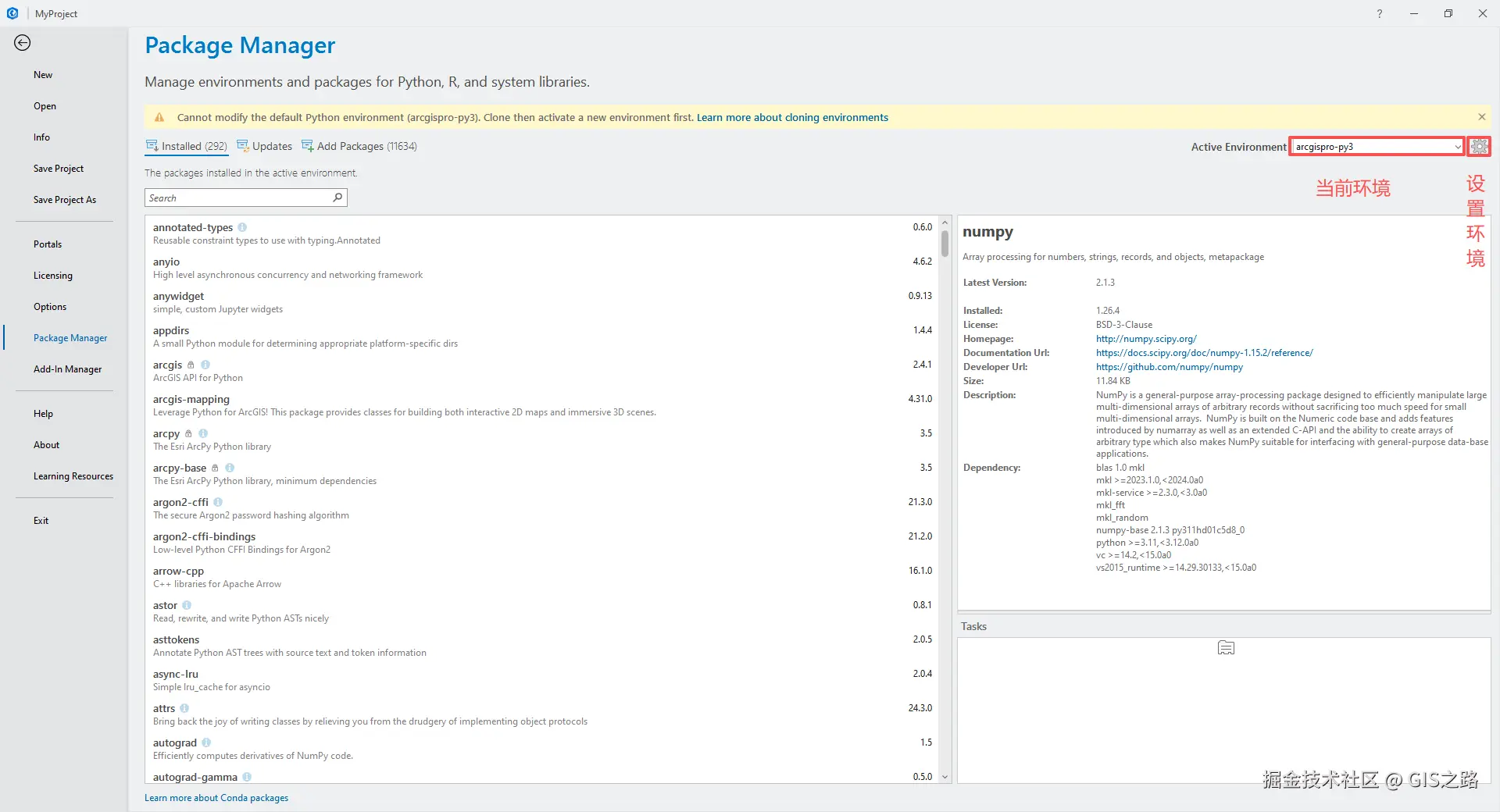Select the Installed packages tab
This screenshot has height=812, width=1500.
(x=187, y=146)
